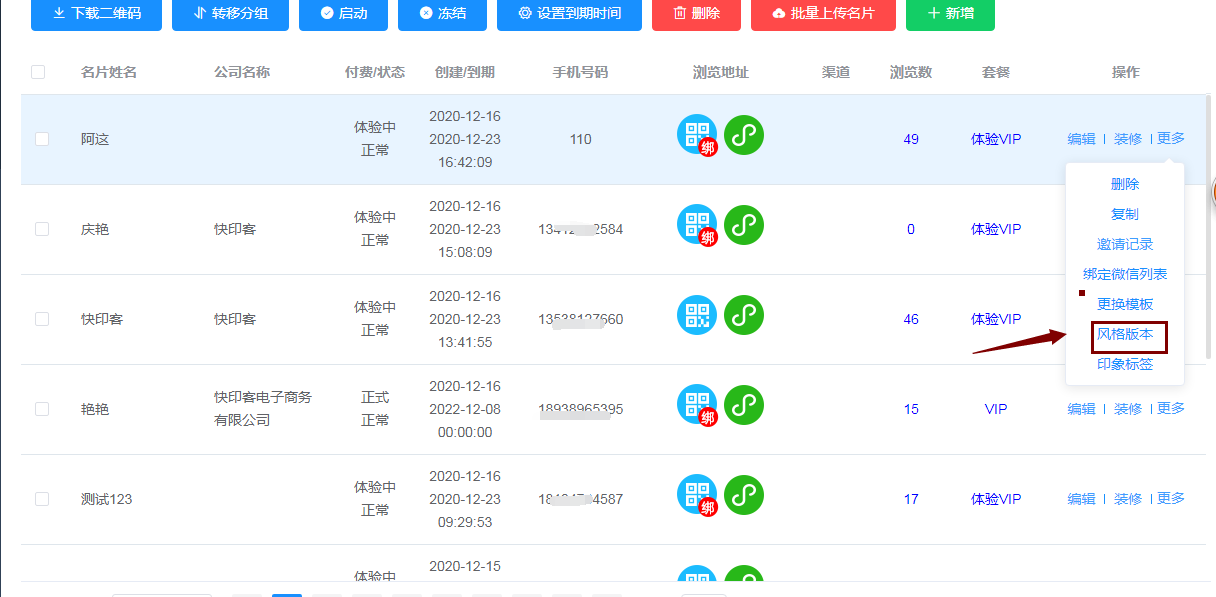This screenshot has height=597, width=1216.
Task: Click the green link icon in 艳艳 row
Action: (743, 405)
